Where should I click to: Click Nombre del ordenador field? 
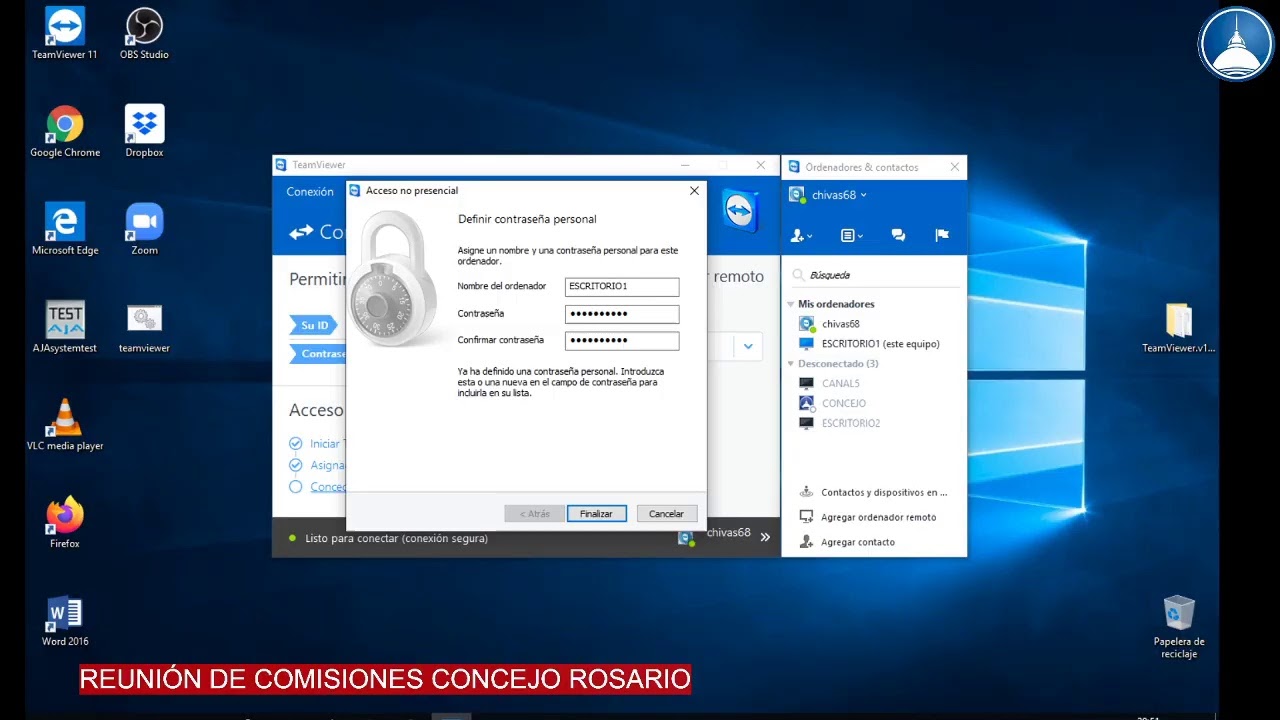click(622, 287)
